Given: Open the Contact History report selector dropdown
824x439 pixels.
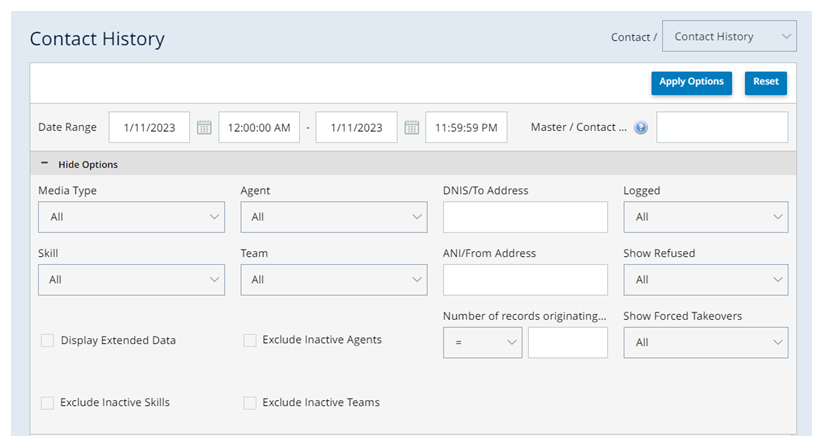Looking at the screenshot, I should 729,36.
